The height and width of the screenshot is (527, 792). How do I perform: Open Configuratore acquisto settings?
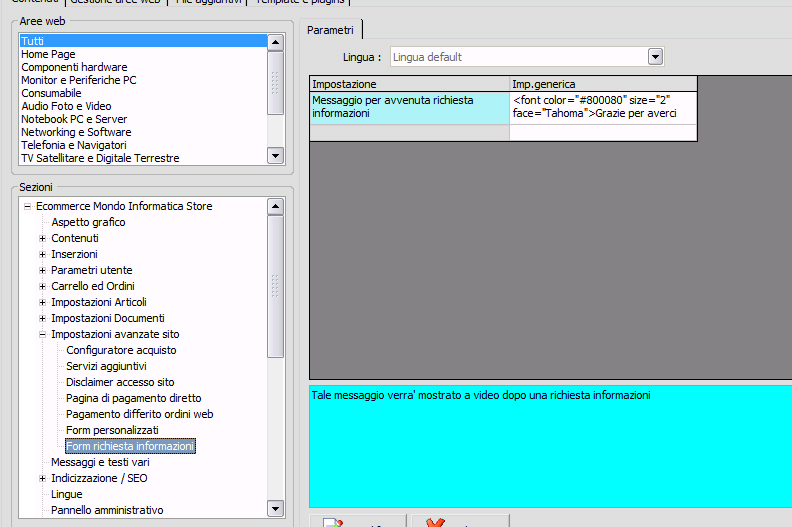pos(121,350)
